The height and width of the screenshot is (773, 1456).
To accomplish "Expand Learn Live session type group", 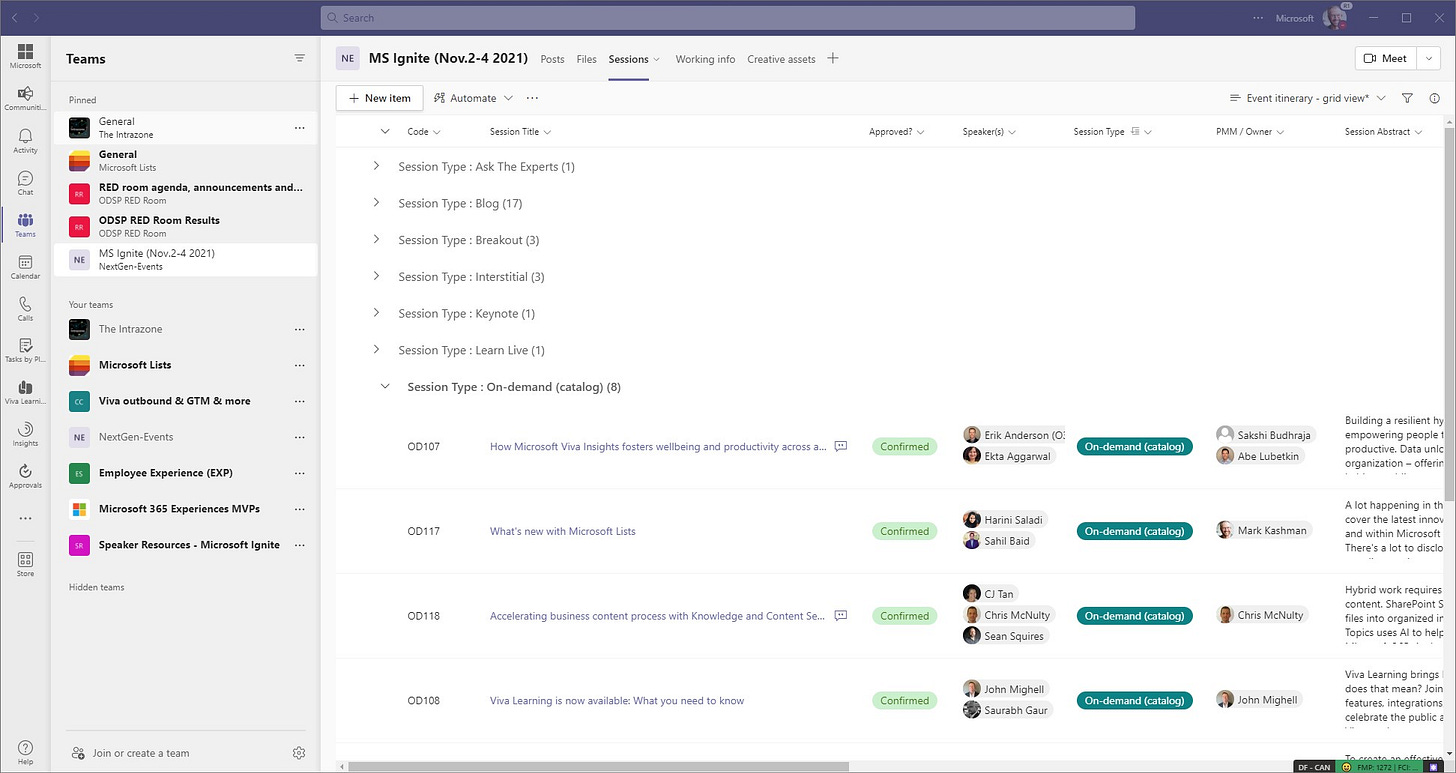I will [x=376, y=349].
